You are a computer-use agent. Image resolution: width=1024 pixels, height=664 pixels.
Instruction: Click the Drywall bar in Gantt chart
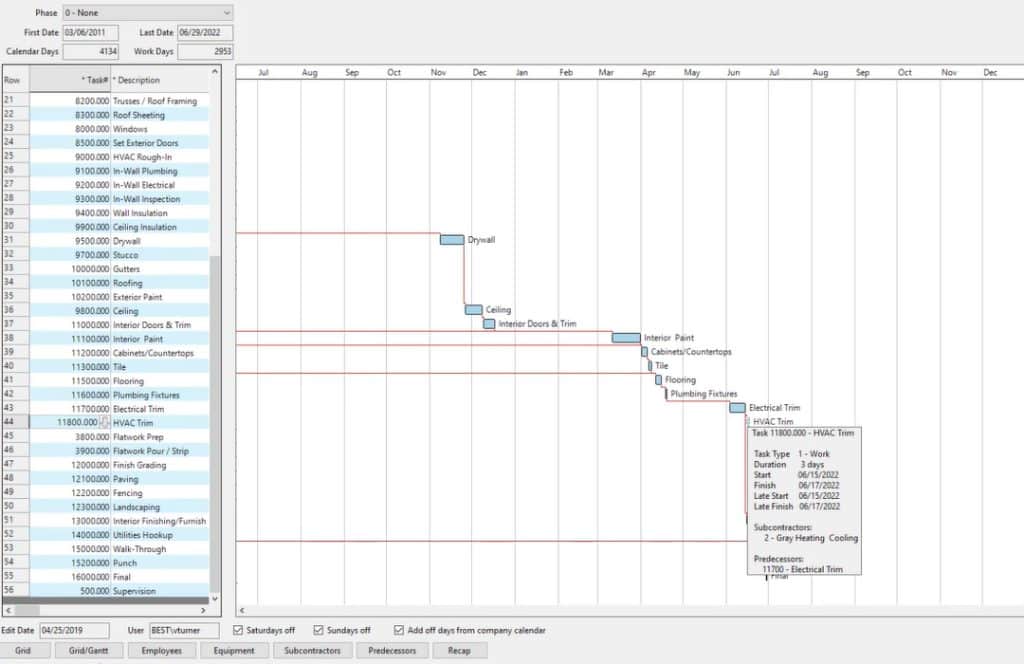coord(452,240)
